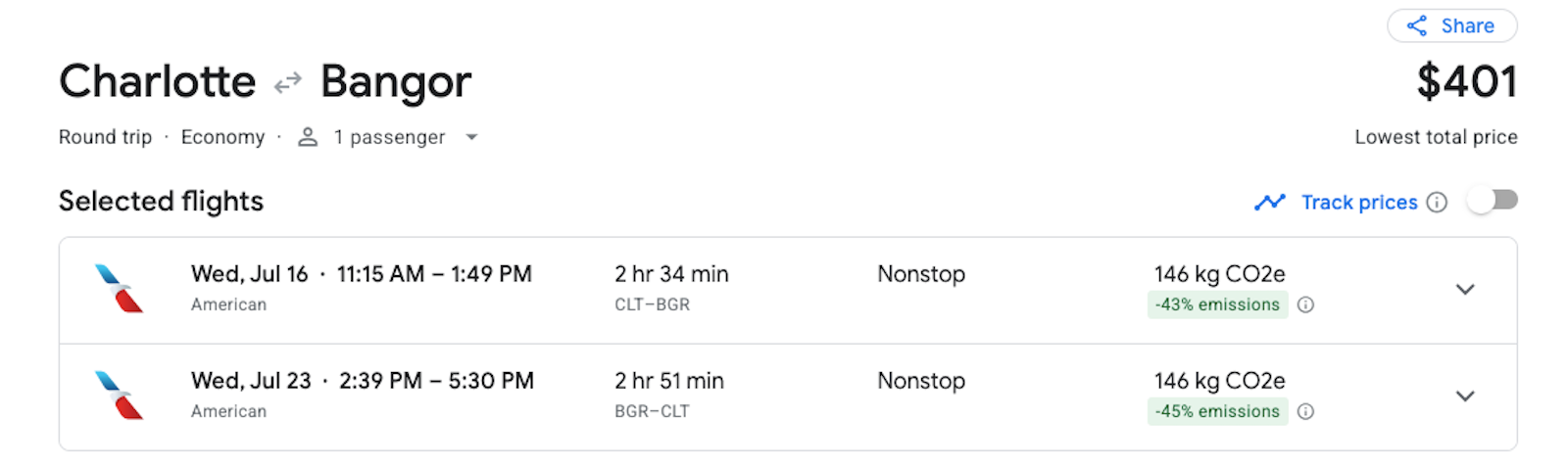Open the Track prices info icon

pos(1437,203)
